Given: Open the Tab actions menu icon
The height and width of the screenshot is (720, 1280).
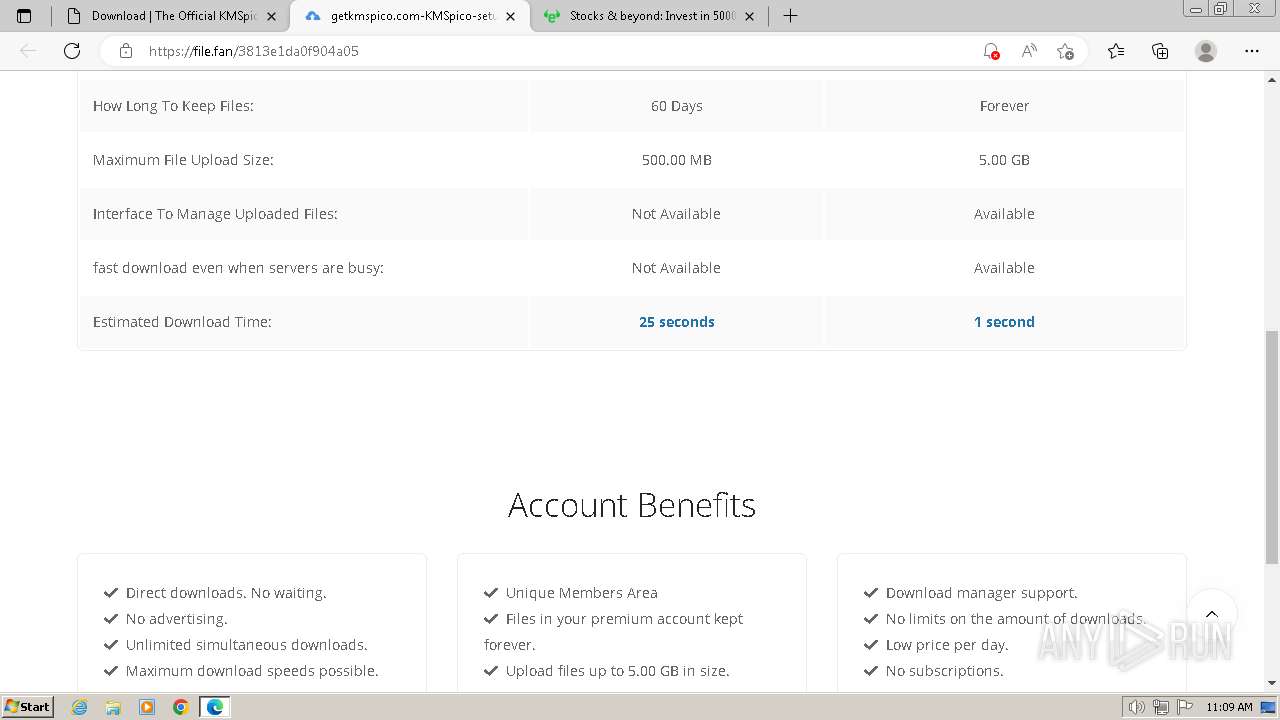Looking at the screenshot, I should (x=24, y=16).
